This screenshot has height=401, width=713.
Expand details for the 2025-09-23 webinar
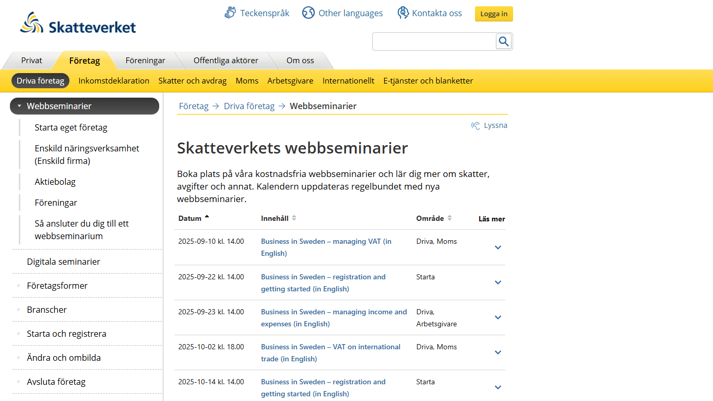pyautogui.click(x=498, y=317)
